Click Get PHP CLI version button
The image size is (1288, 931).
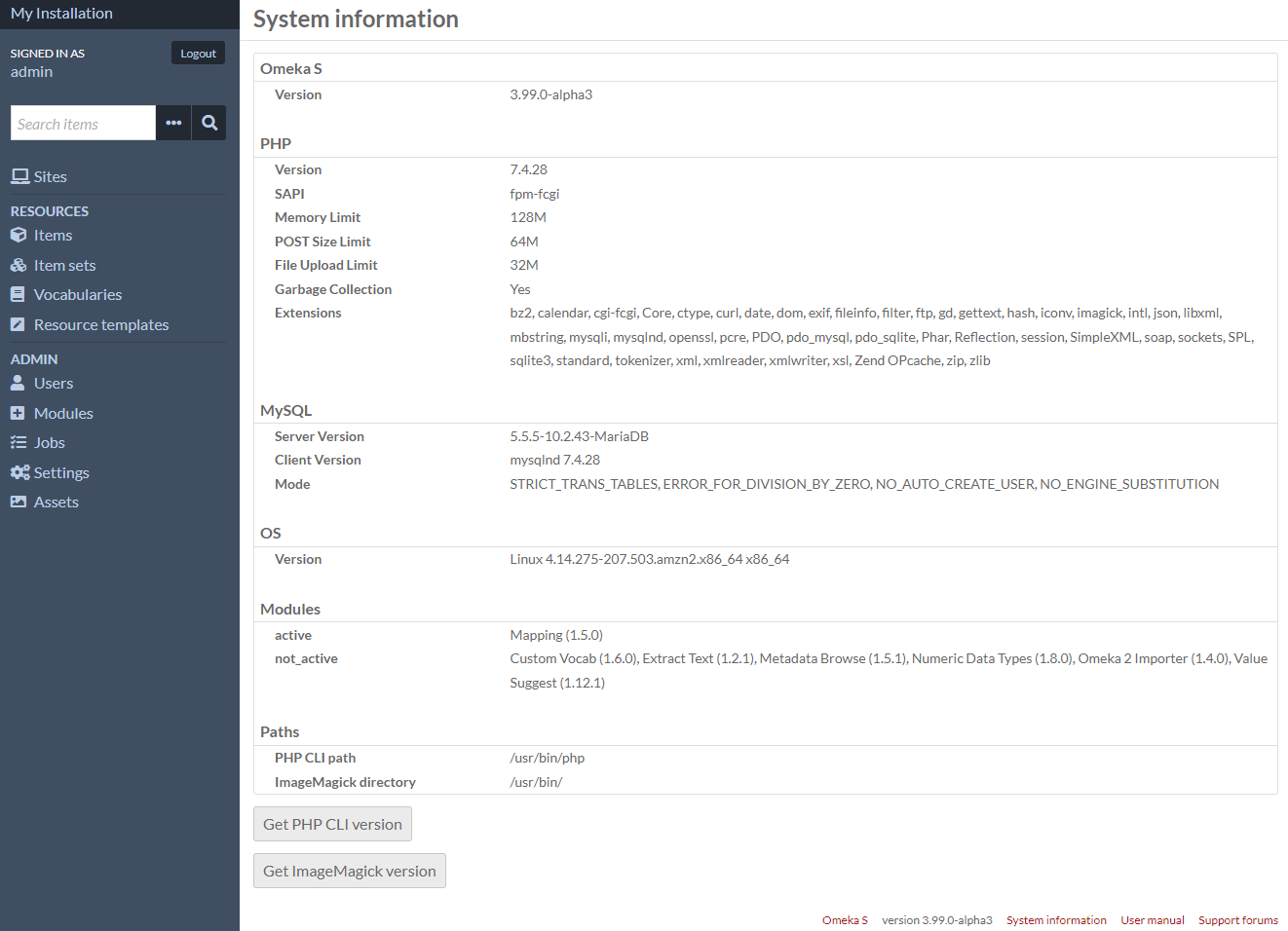332,824
